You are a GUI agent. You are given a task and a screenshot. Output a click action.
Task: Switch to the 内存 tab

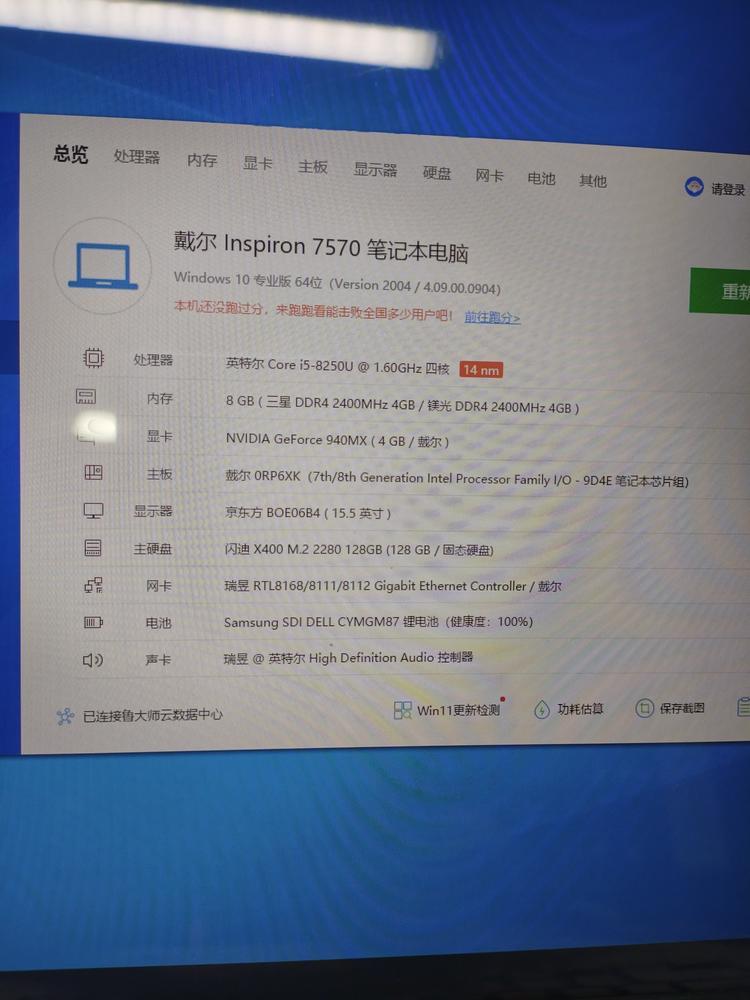(x=202, y=160)
